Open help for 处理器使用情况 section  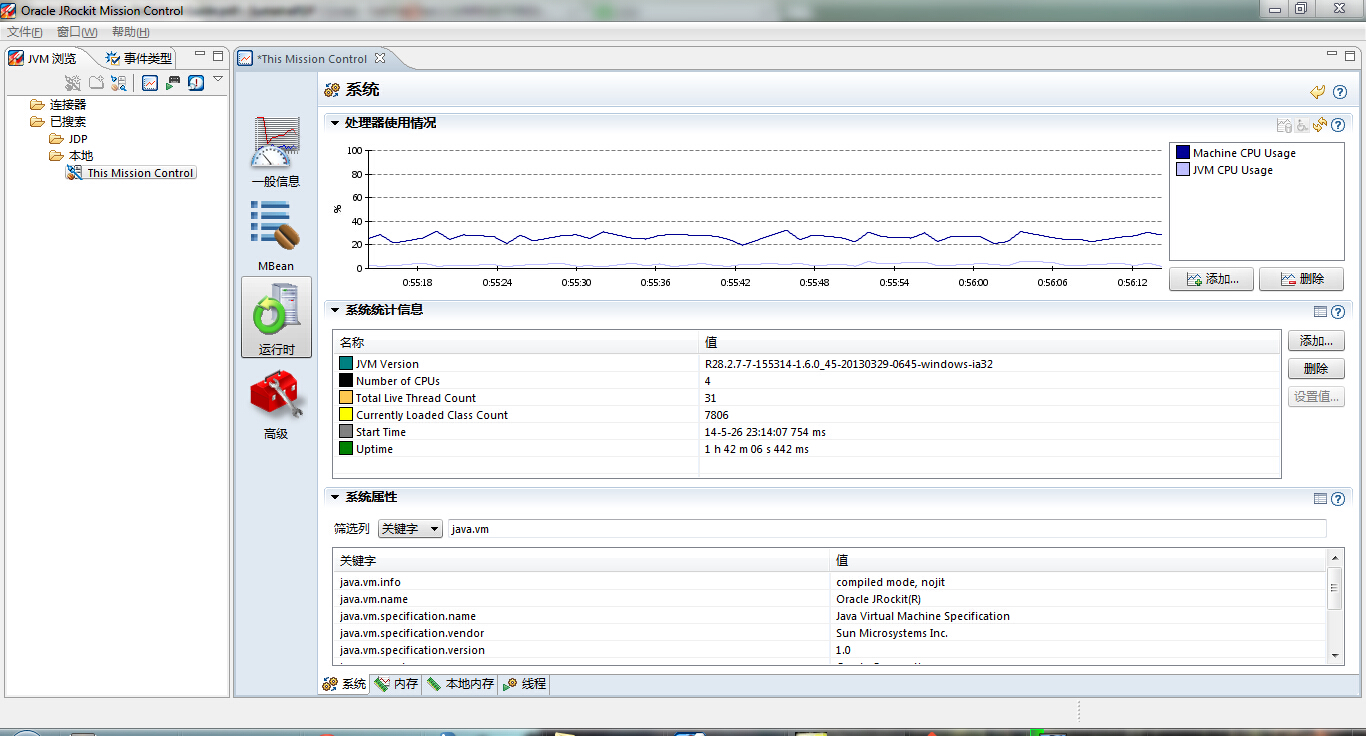point(1338,125)
